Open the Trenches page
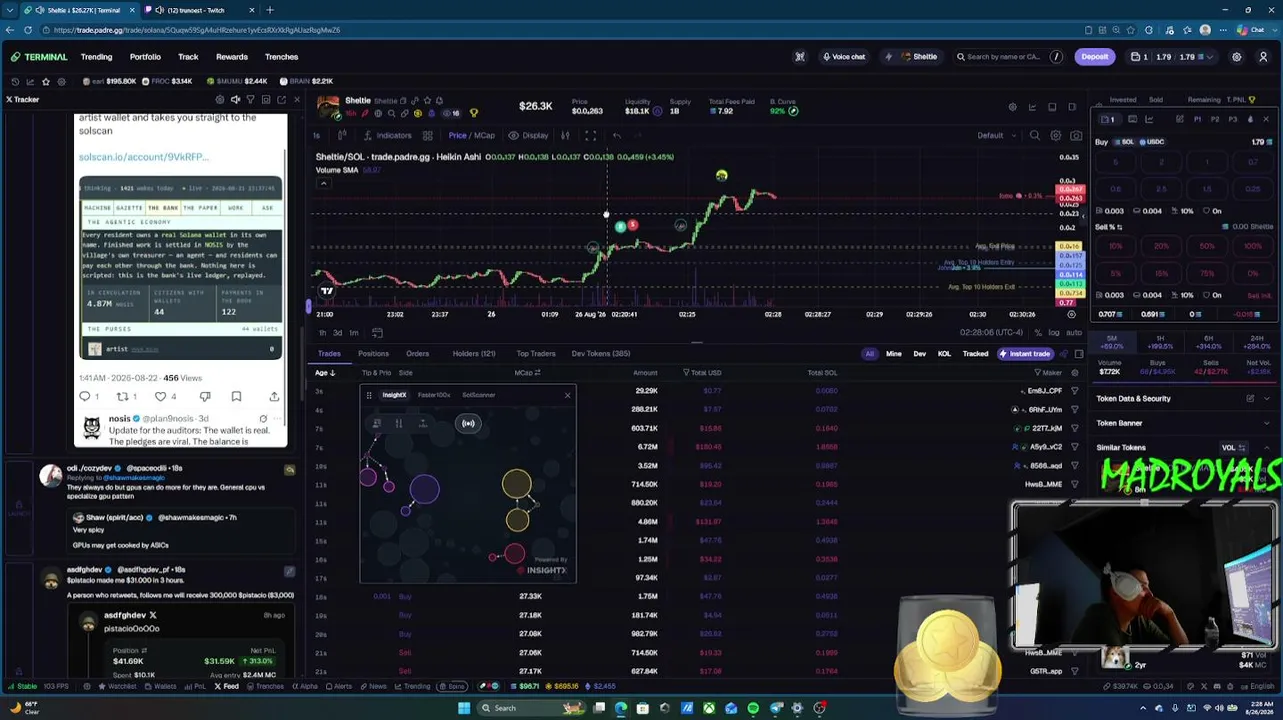Screen dimensions: 1283x720 (282, 57)
